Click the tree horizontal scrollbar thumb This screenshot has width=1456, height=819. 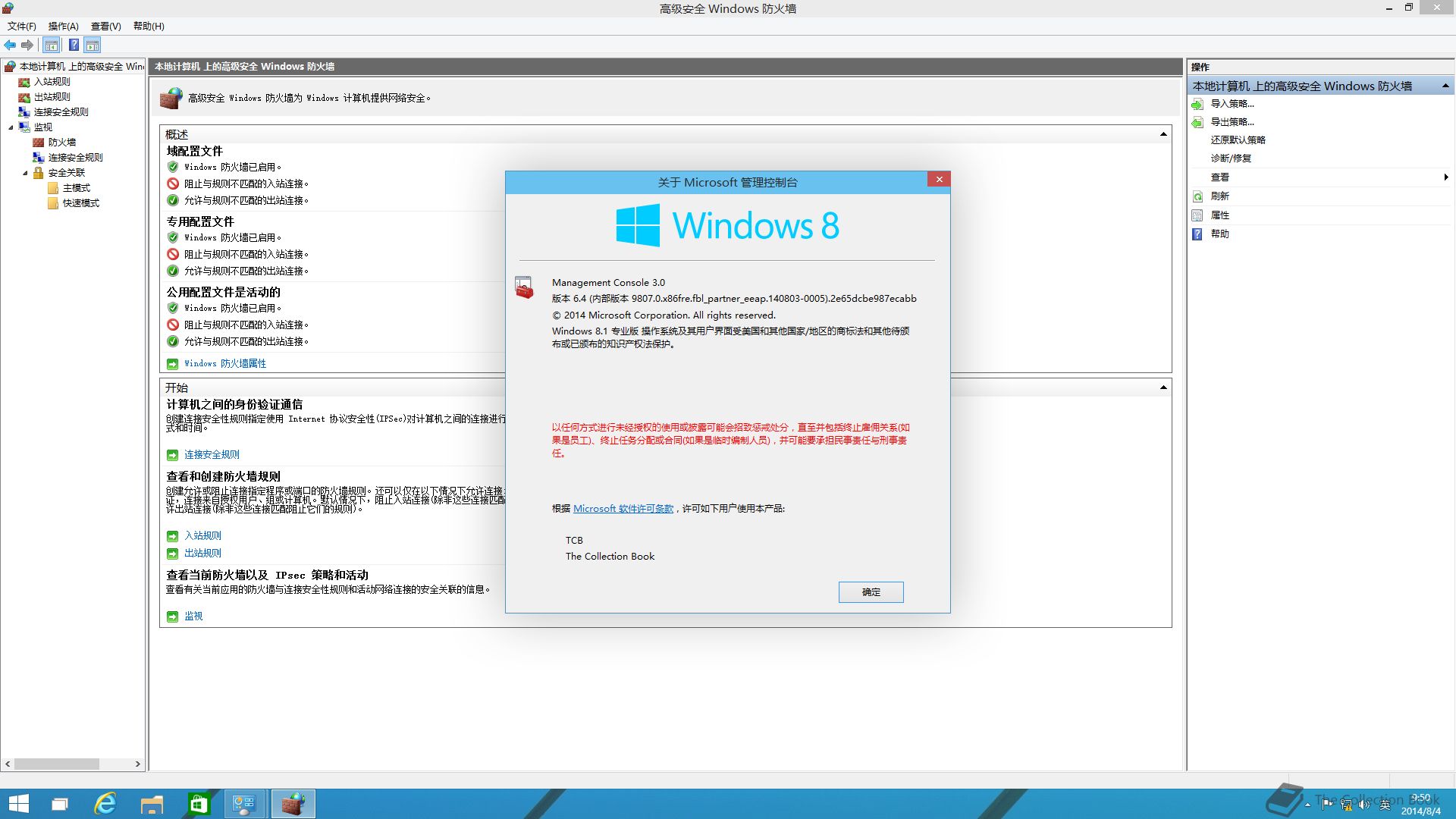(x=57, y=764)
